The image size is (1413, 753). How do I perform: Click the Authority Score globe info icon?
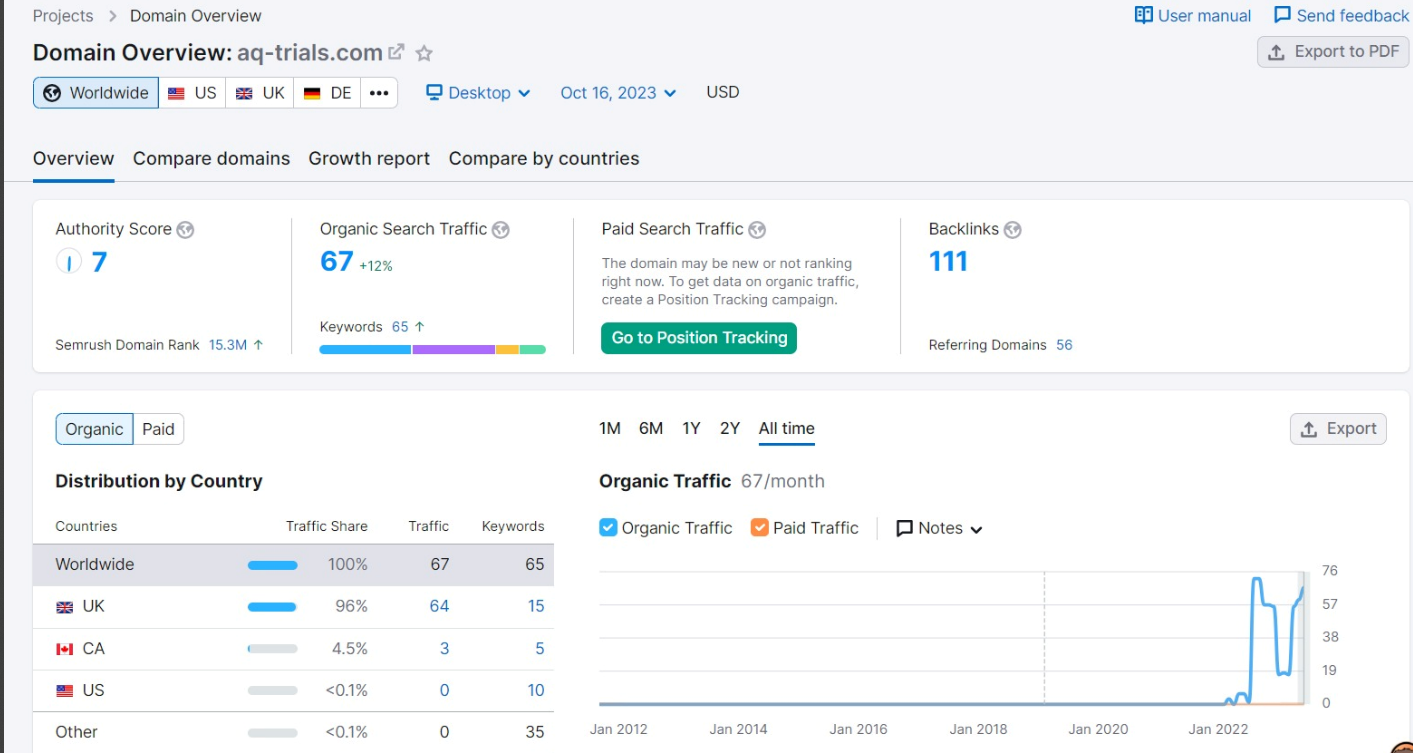[x=185, y=229]
